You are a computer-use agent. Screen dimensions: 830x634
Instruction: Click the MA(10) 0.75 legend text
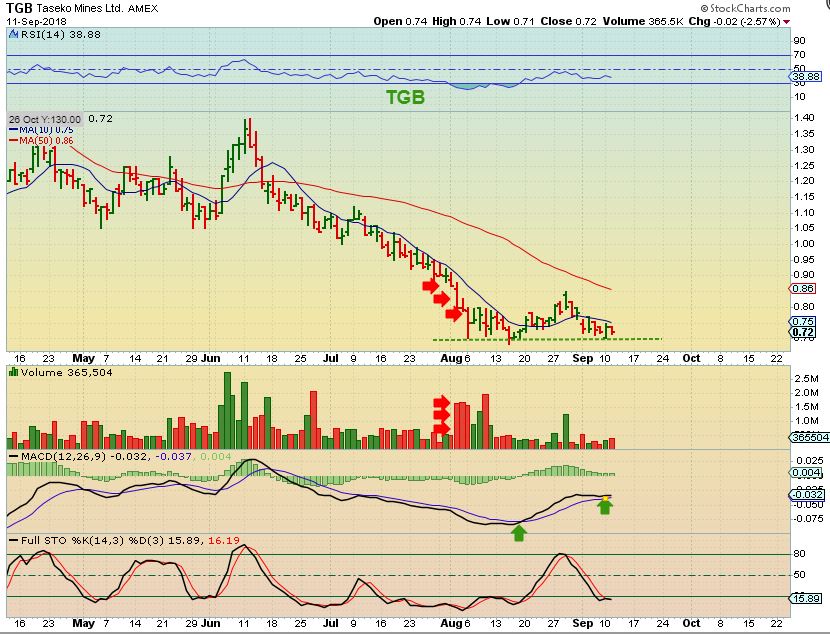click(x=47, y=130)
